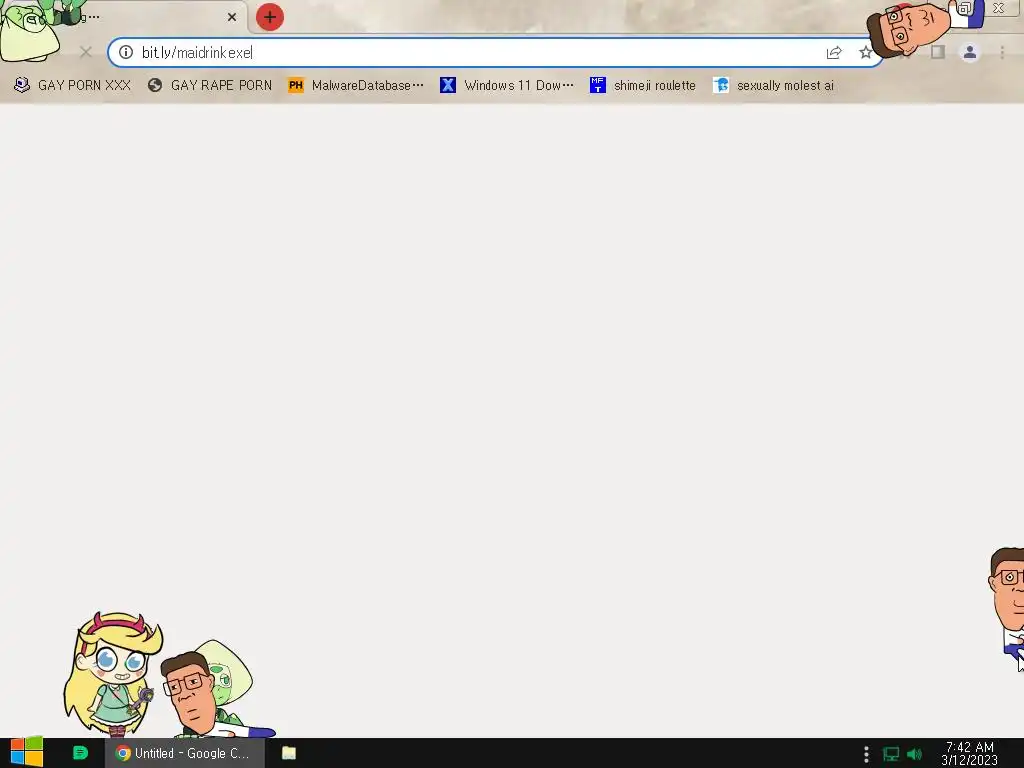The width and height of the screenshot is (1024, 768).
Task: Open Chrome side panel
Action: click(938, 52)
